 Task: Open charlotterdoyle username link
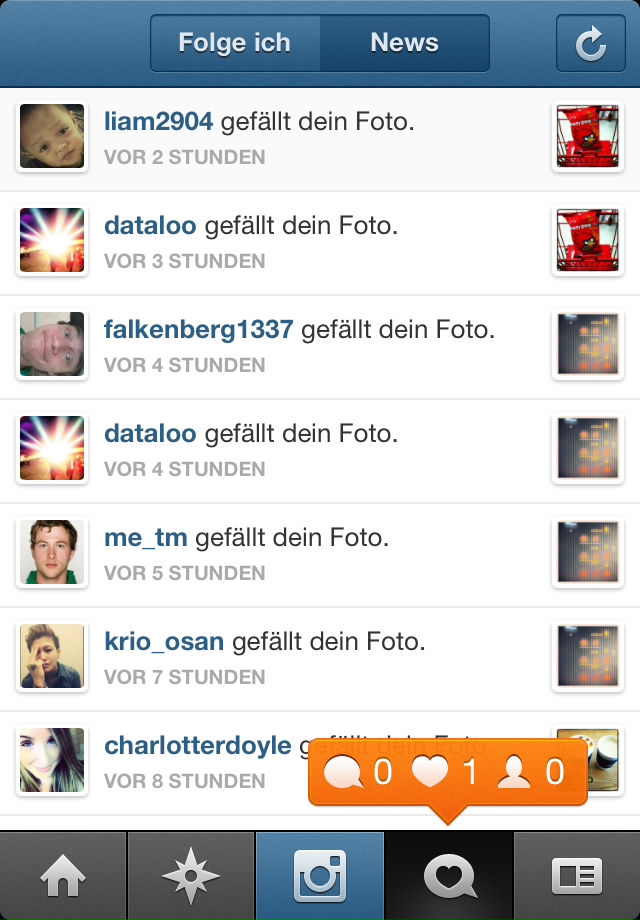point(198,745)
